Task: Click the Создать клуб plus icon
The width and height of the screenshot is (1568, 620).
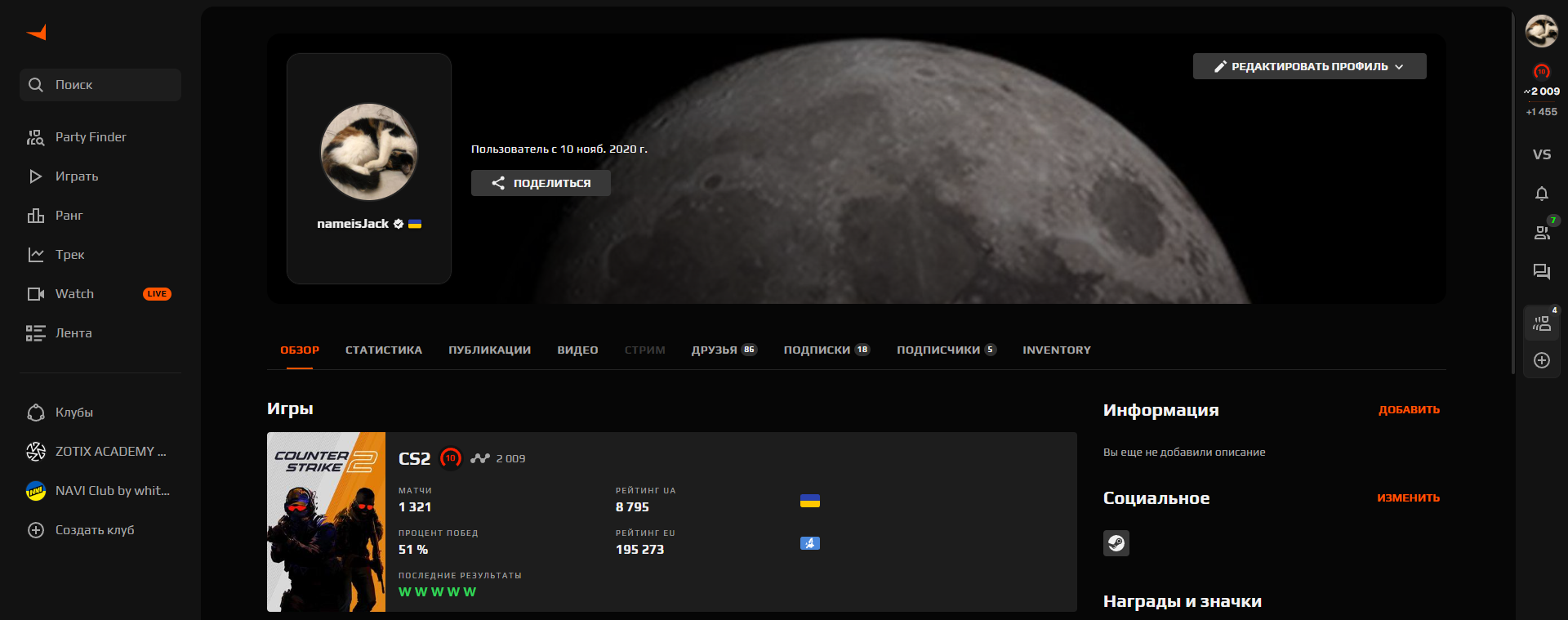Action: coord(36,530)
